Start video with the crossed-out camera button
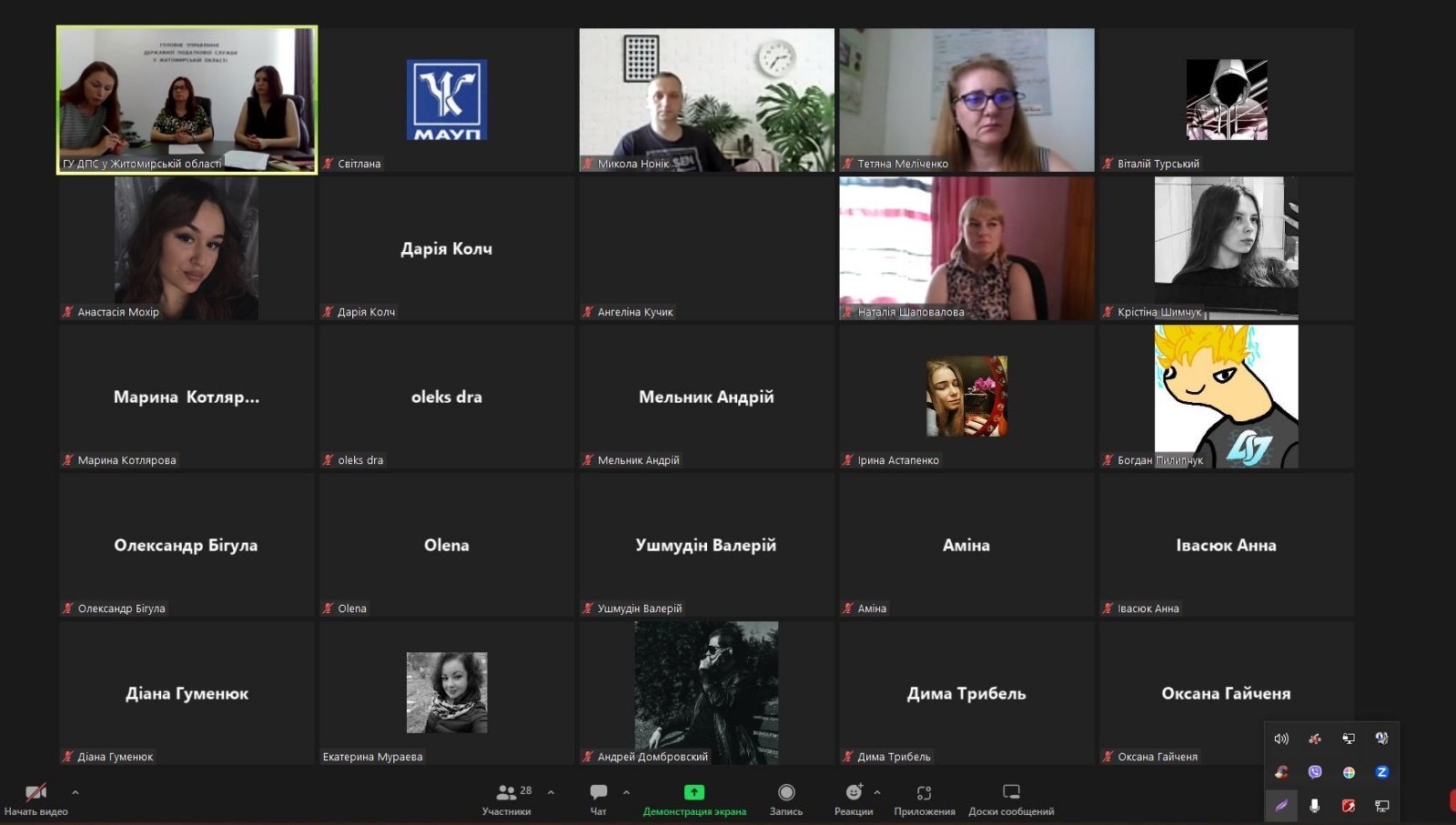 (x=35, y=794)
